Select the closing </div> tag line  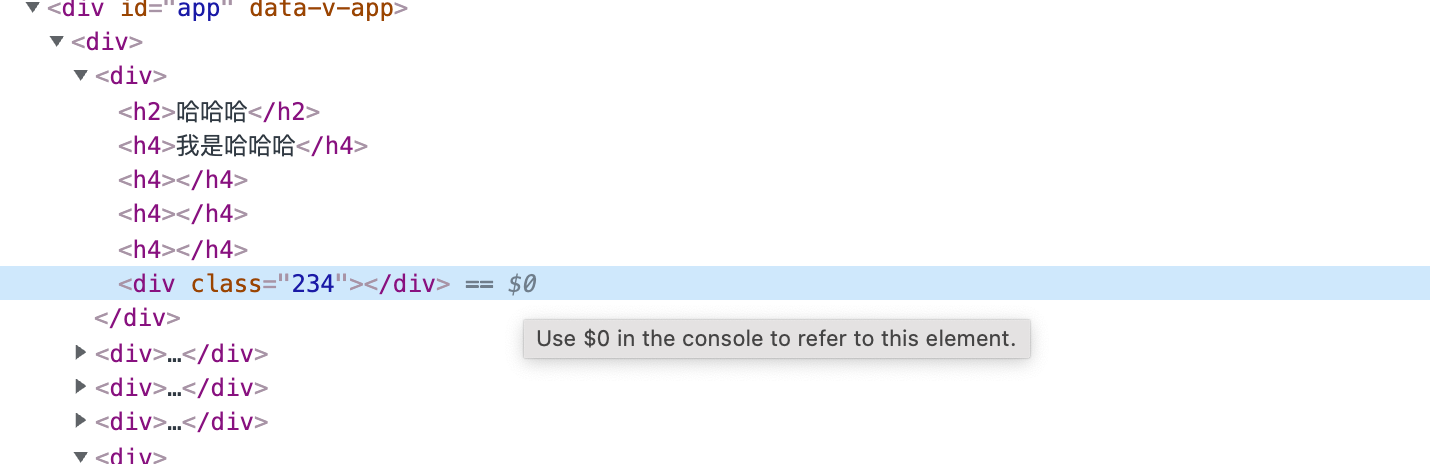point(137,318)
